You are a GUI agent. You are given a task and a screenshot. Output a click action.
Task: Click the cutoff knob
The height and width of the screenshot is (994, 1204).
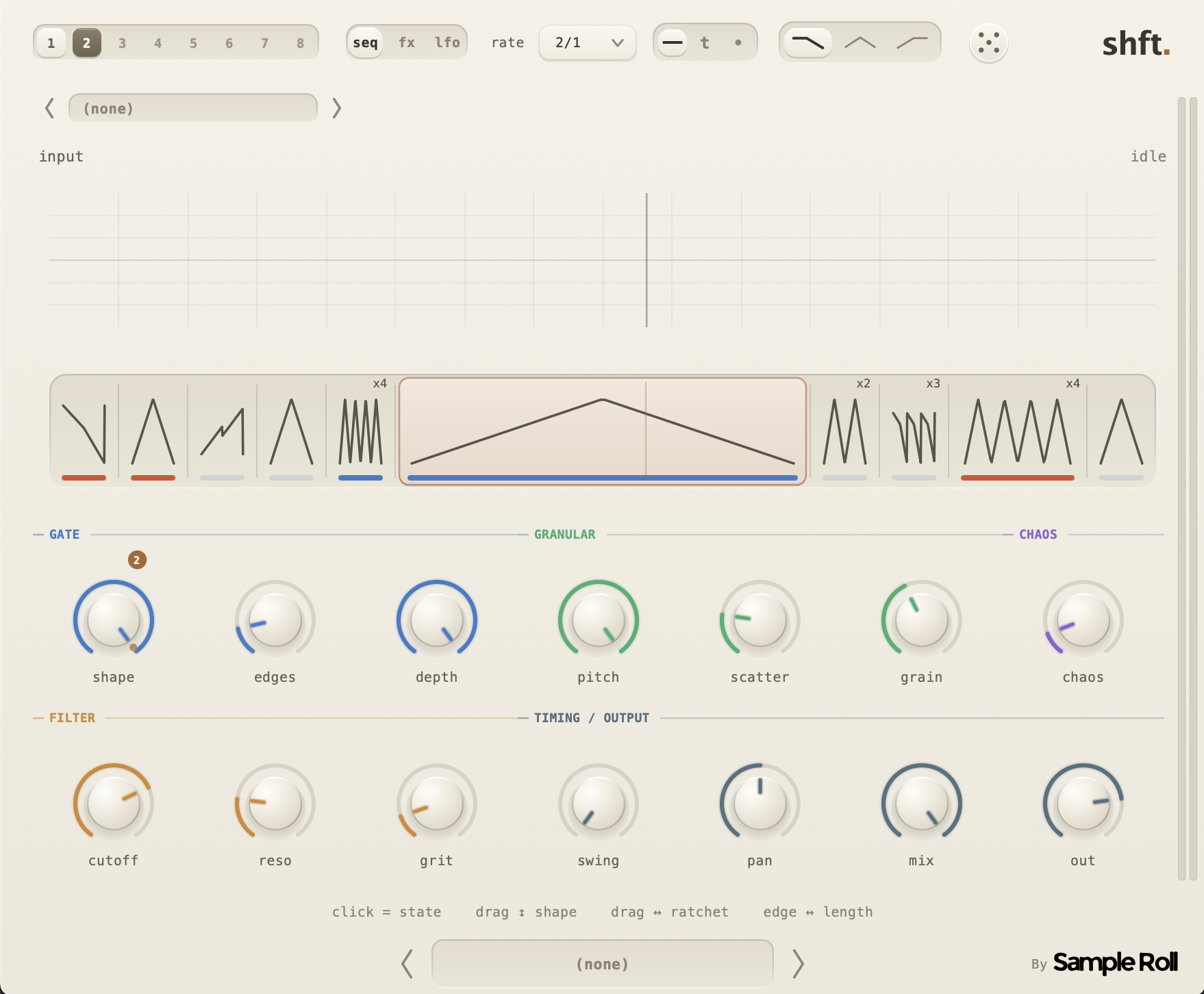pos(114,804)
